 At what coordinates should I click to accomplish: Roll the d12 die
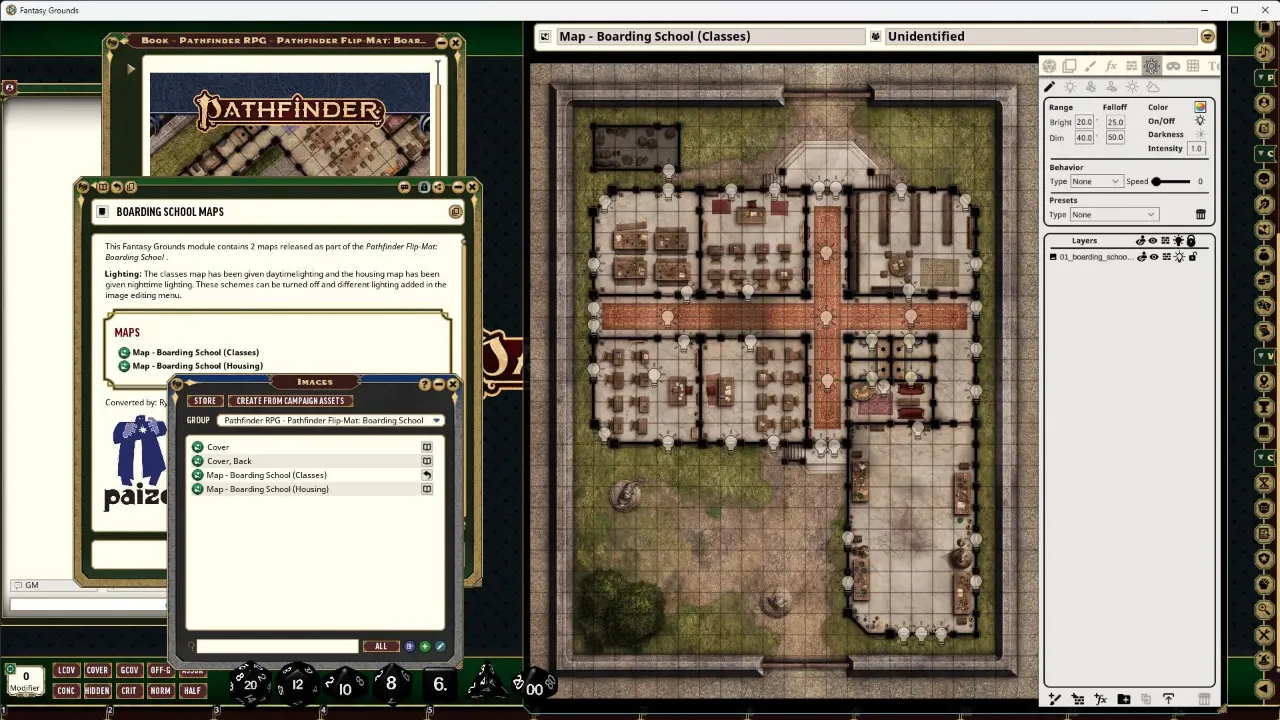coord(297,683)
